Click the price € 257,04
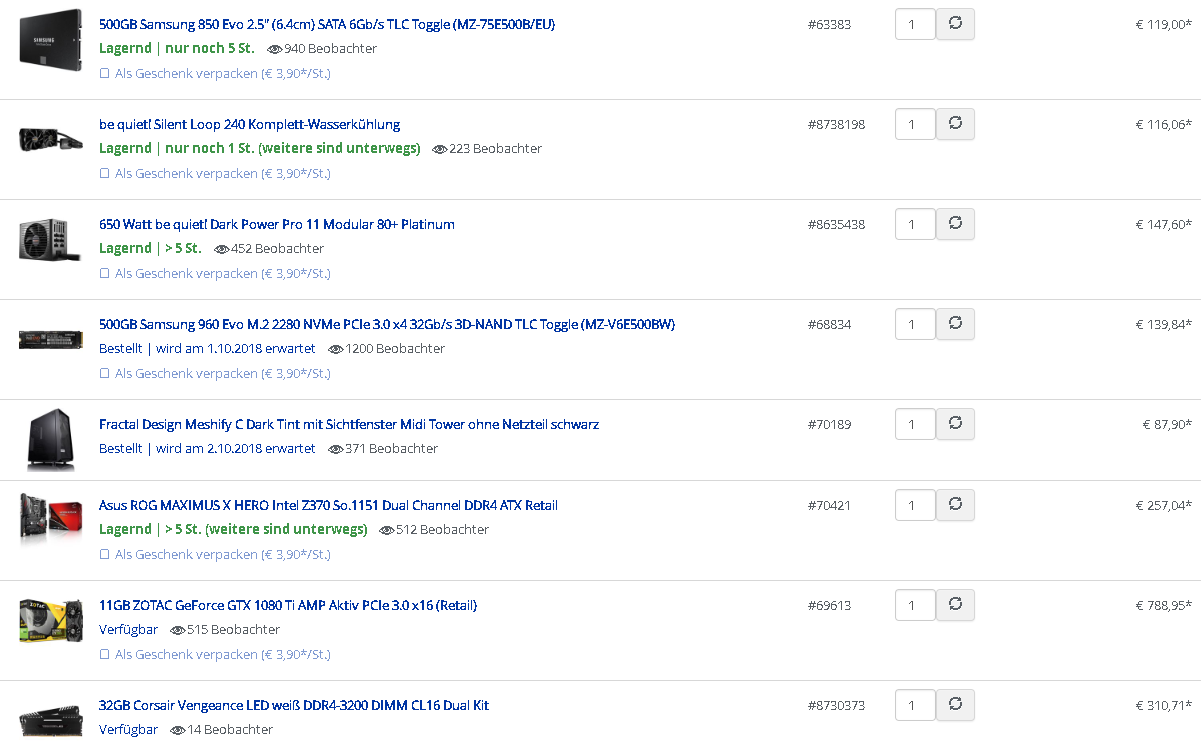The height and width of the screenshot is (746, 1201). click(1164, 505)
